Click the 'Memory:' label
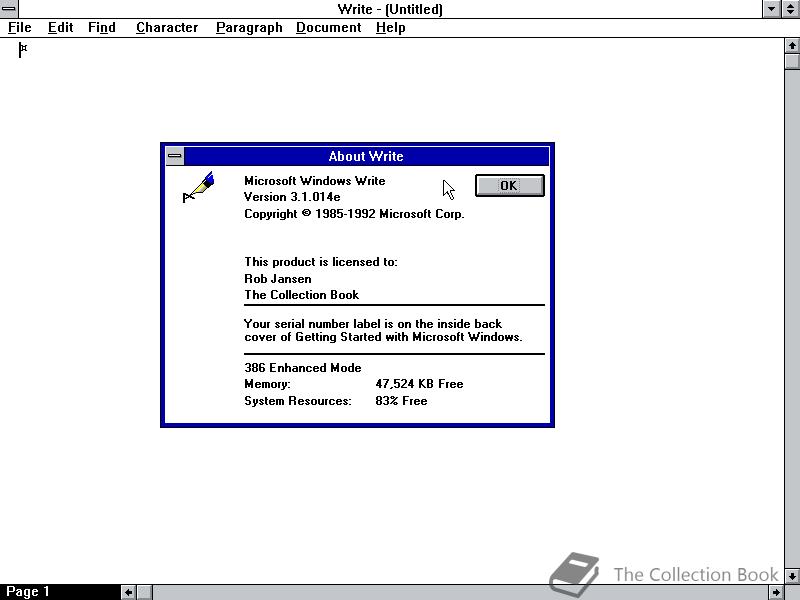Viewport: 800px width, 600px height. tap(267, 384)
